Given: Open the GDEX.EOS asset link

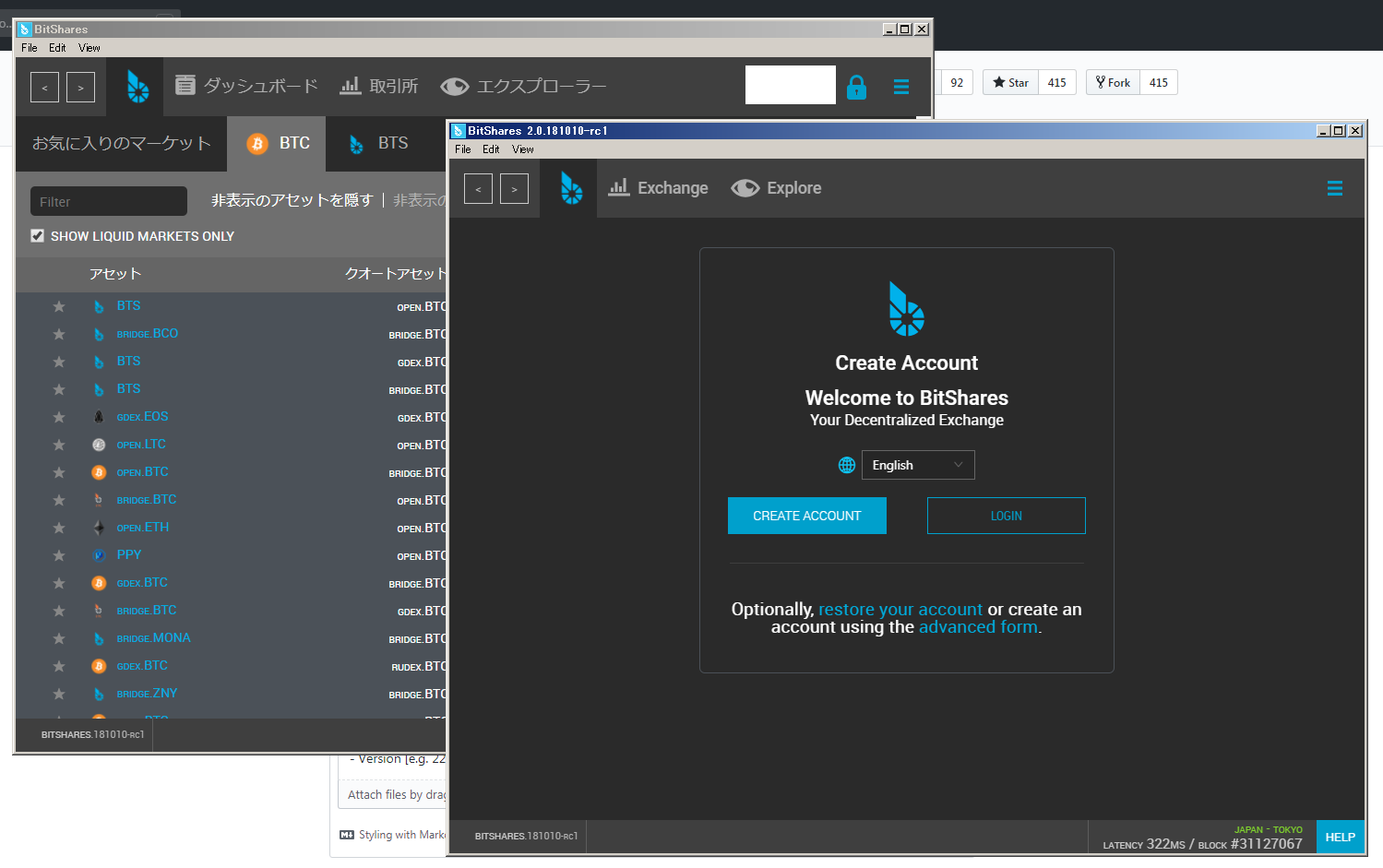Looking at the screenshot, I should pos(142,417).
